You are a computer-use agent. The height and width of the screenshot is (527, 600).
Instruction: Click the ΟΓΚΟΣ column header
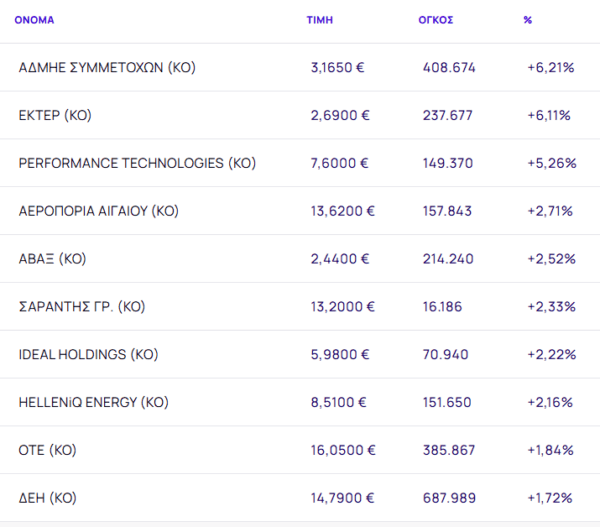435,20
